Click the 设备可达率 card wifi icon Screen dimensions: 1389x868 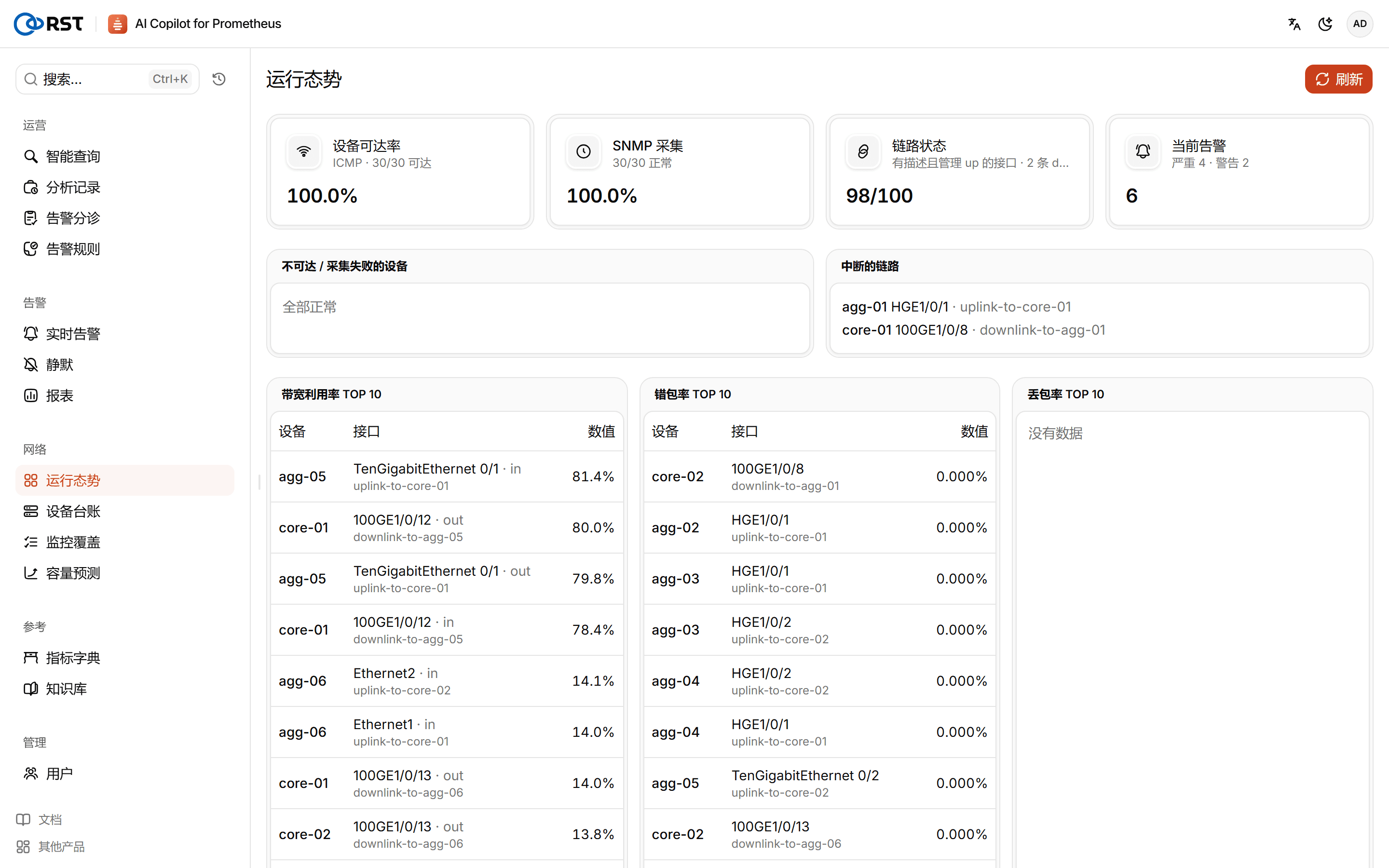click(304, 151)
